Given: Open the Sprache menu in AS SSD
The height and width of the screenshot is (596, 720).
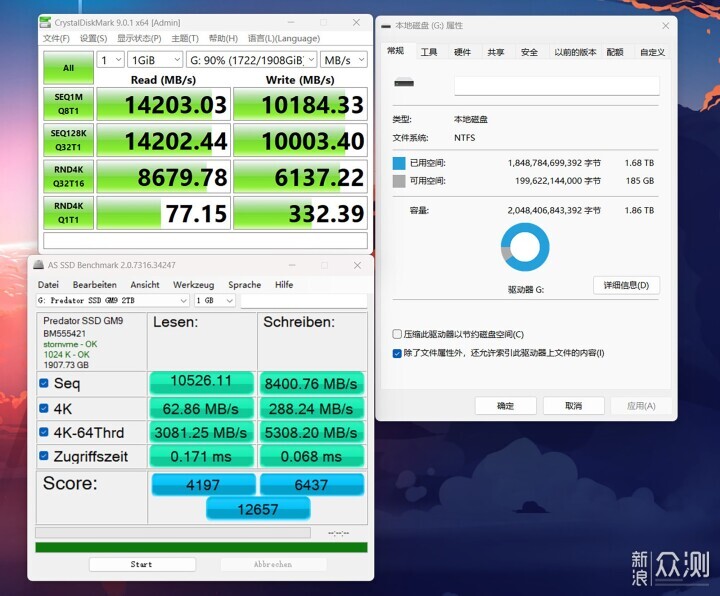Looking at the screenshot, I should 244,285.
